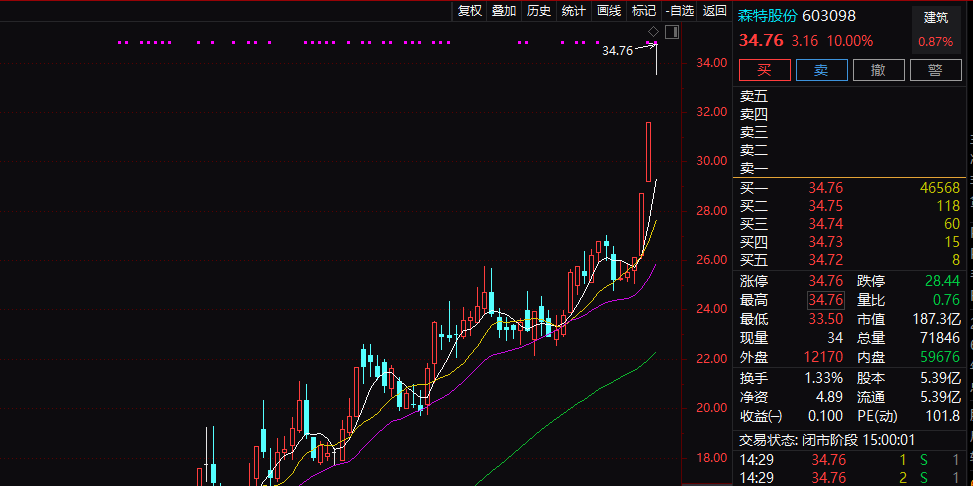The image size is (973, 486).
Task: Click the latest limit-up candle at 34.76
Action: 656,60
